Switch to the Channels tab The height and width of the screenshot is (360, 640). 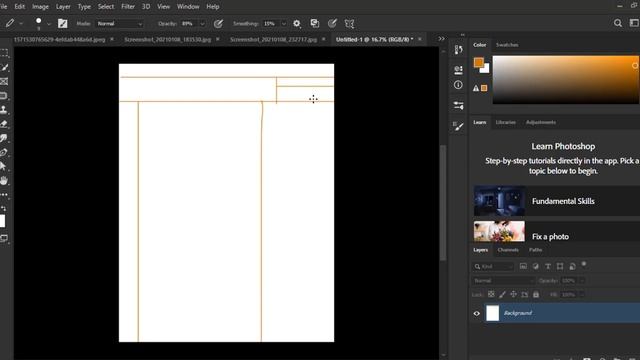pyautogui.click(x=508, y=250)
